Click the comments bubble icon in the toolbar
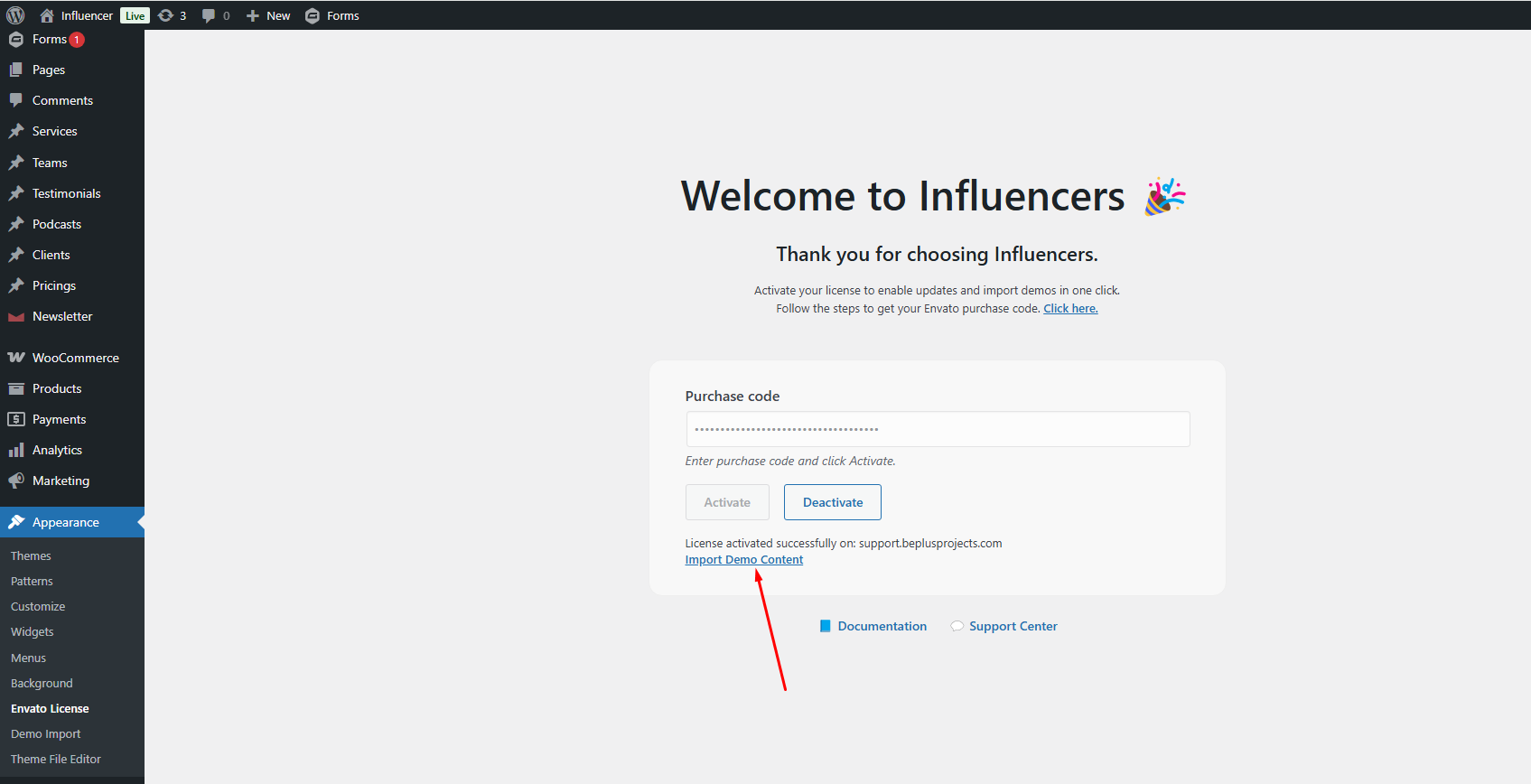Viewport: 1531px width, 784px height. [x=209, y=14]
